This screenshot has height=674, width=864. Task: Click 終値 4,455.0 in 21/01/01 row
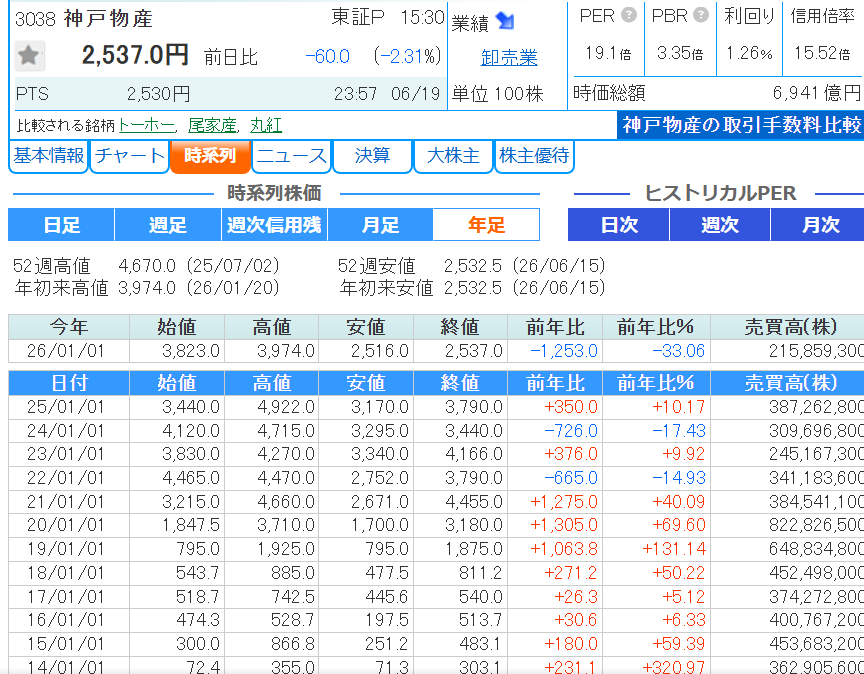click(474, 502)
